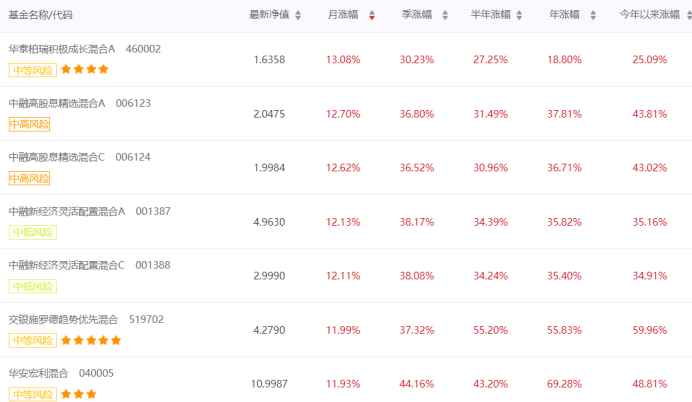Click the four-star rating of 华泰柏瑞积极成长混合A

(x=84, y=70)
